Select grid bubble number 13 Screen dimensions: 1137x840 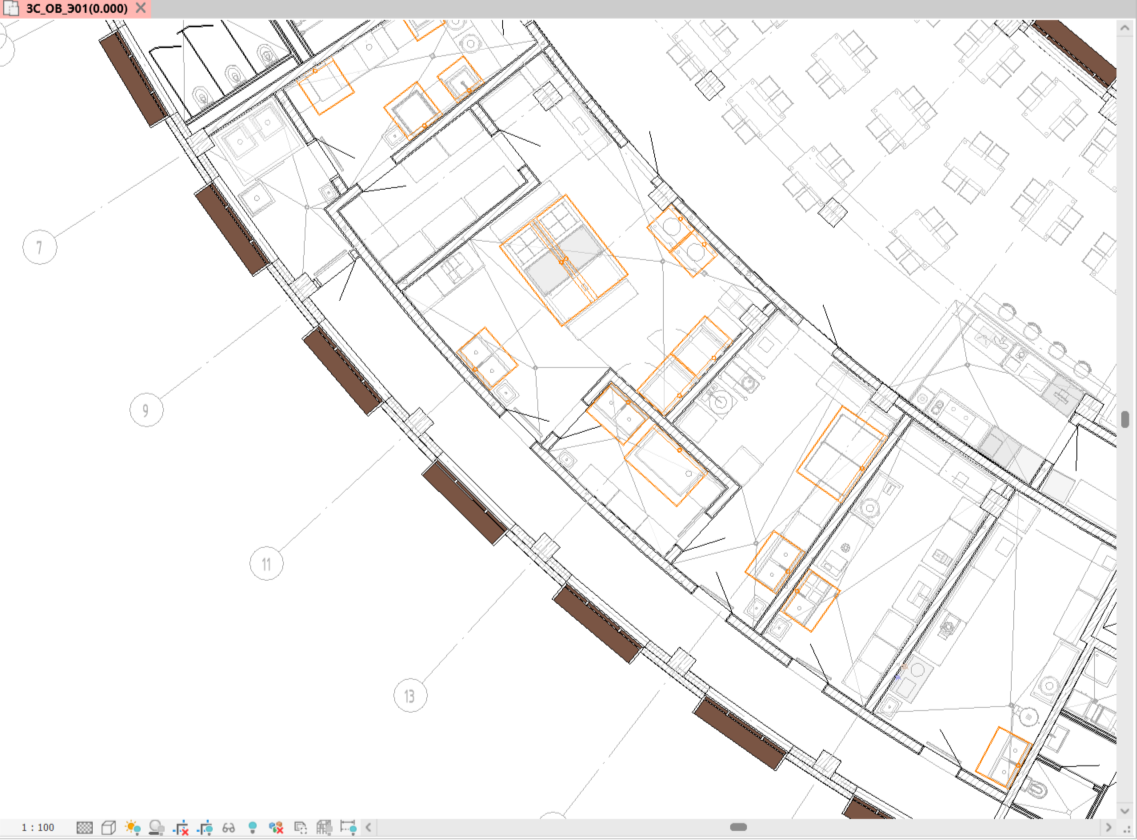point(409,695)
